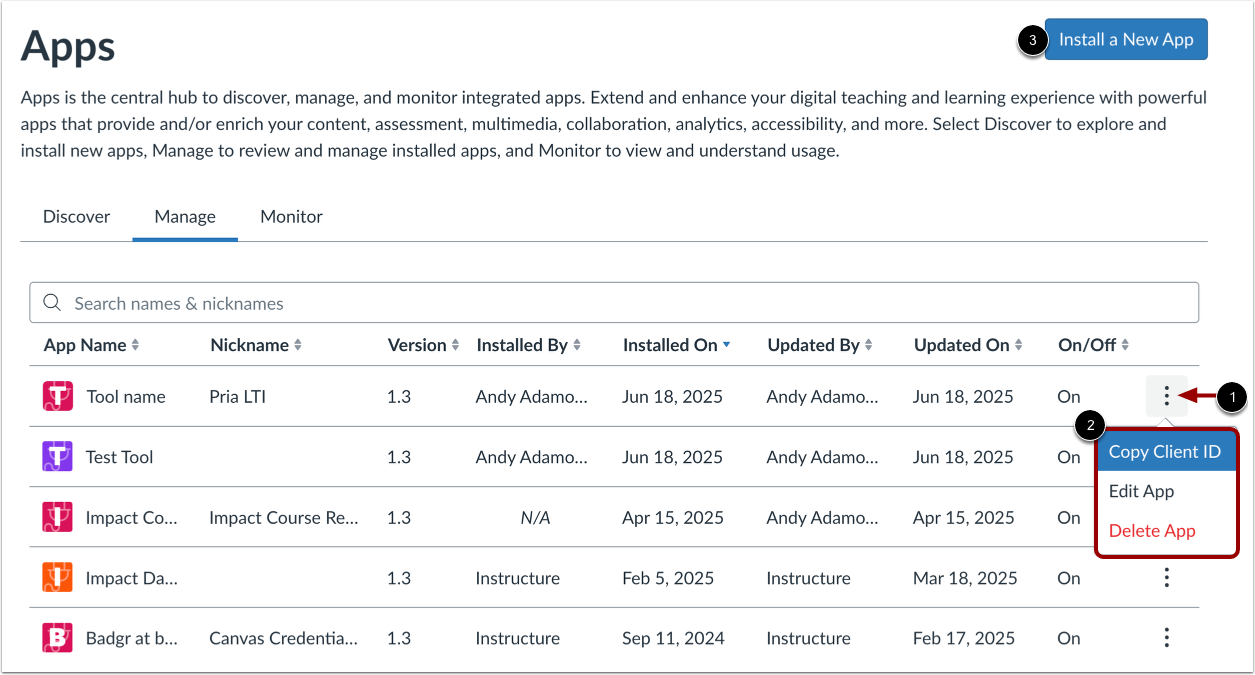Click the purple Test Tool icon

click(x=58, y=457)
